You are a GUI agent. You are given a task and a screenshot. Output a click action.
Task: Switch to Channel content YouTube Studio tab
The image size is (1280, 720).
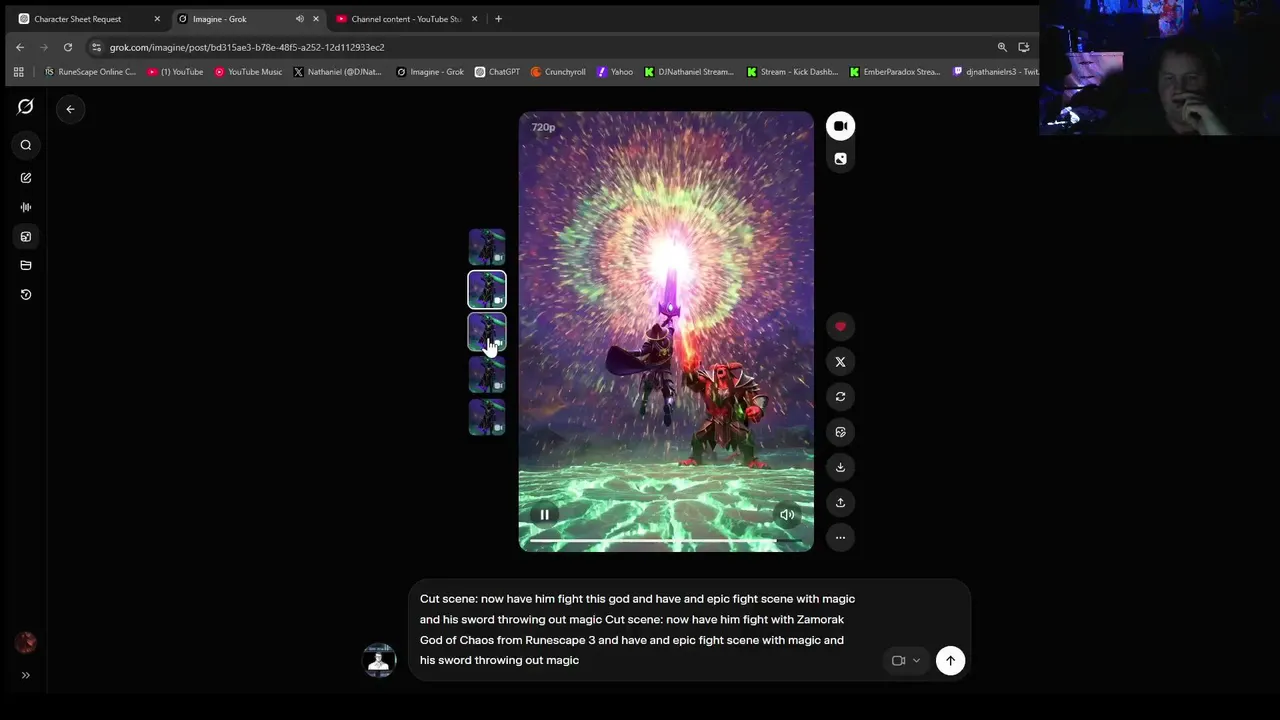pyautogui.click(x=406, y=19)
